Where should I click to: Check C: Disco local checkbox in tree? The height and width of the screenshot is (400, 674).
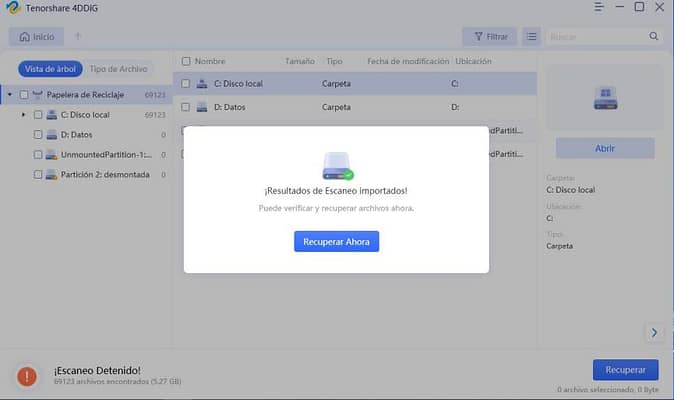point(38,115)
